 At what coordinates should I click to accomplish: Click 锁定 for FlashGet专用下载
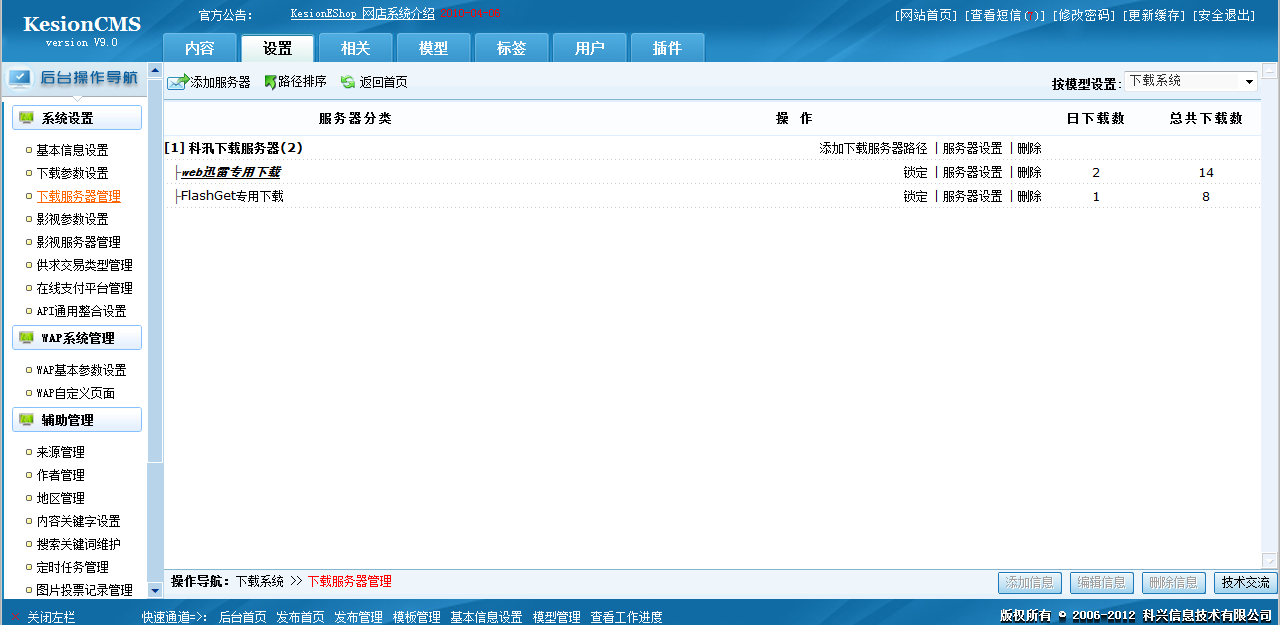pyautogui.click(x=915, y=196)
